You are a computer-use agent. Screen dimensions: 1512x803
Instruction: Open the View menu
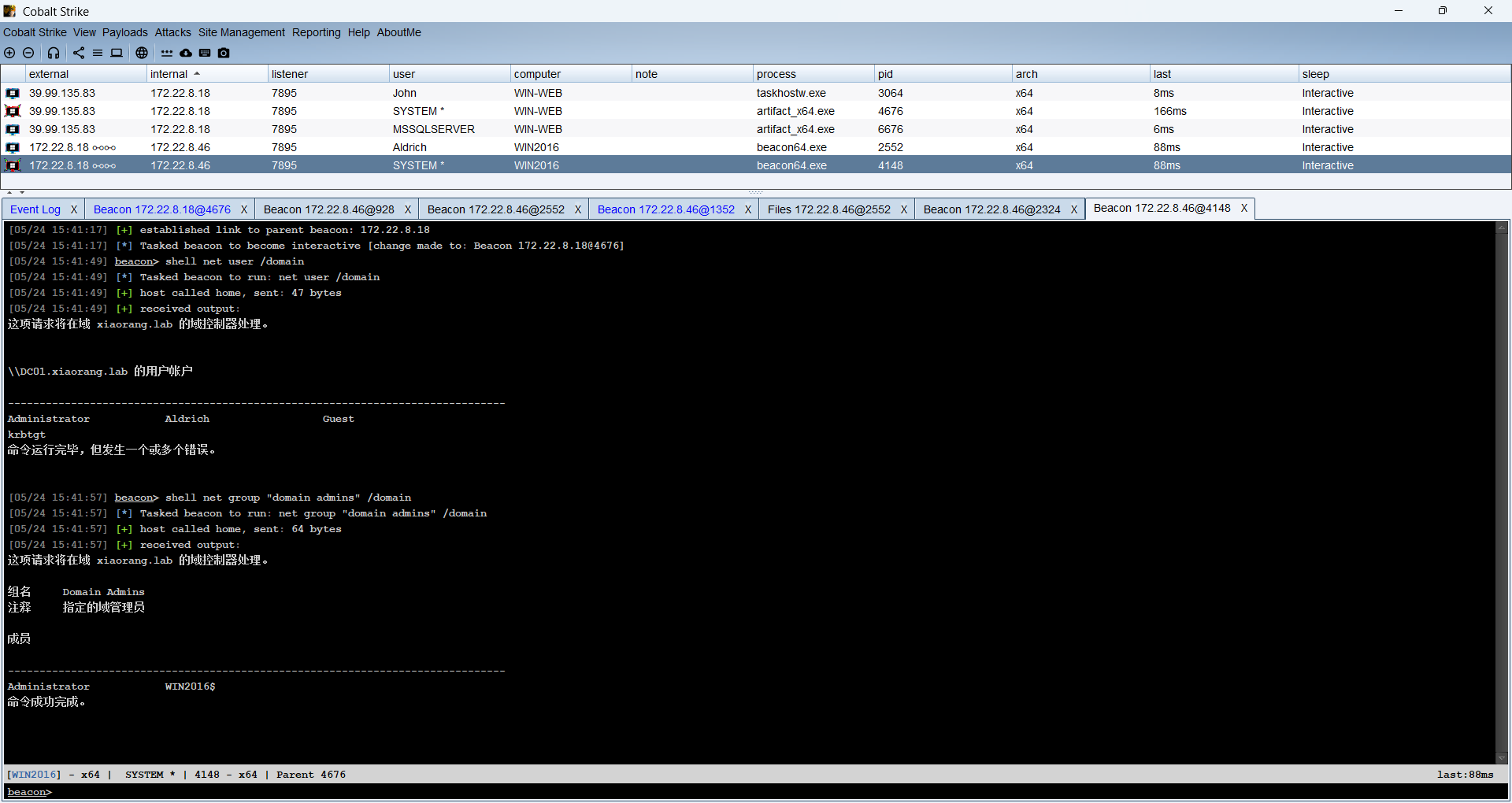[x=84, y=32]
